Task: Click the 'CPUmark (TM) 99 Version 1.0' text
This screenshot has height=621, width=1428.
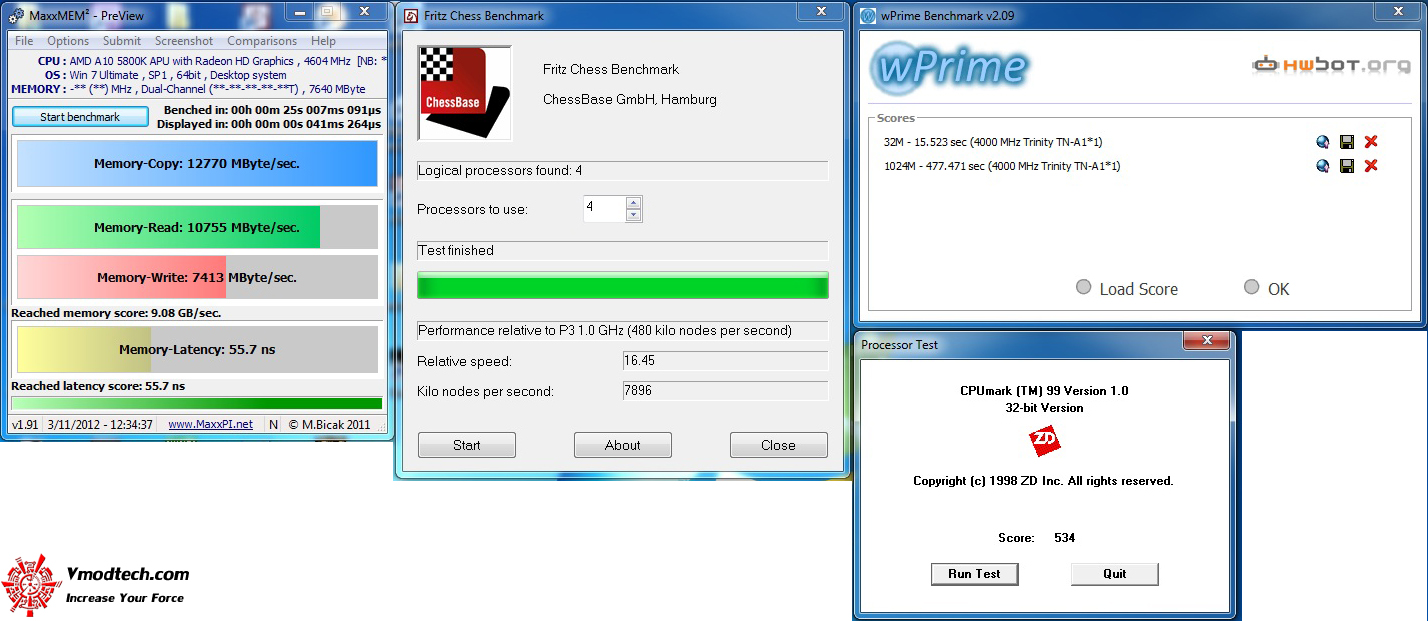Action: pyautogui.click(x=1044, y=391)
